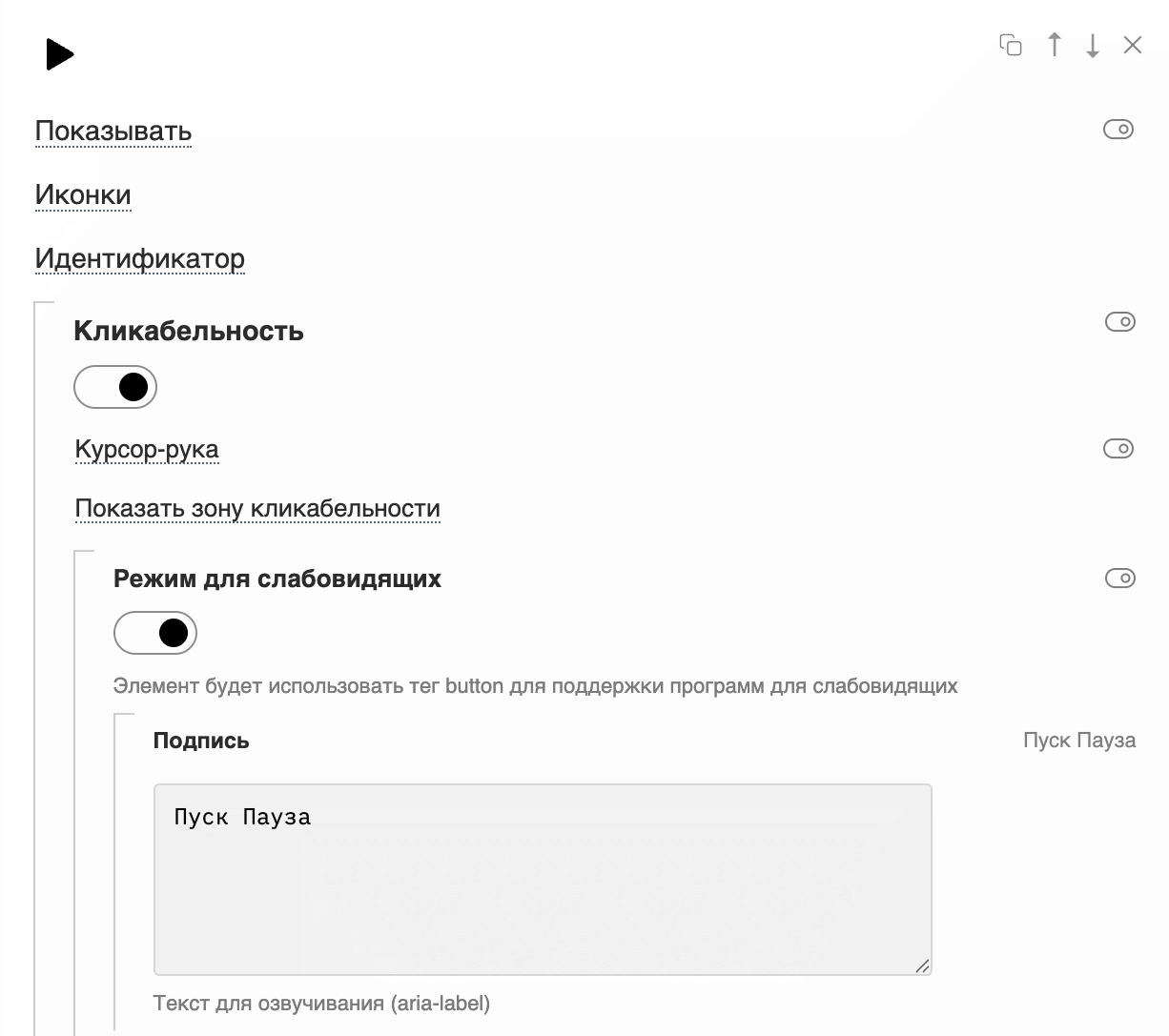Click Показать зону кликабельности link
The width and height of the screenshot is (1169, 1036).
(257, 509)
